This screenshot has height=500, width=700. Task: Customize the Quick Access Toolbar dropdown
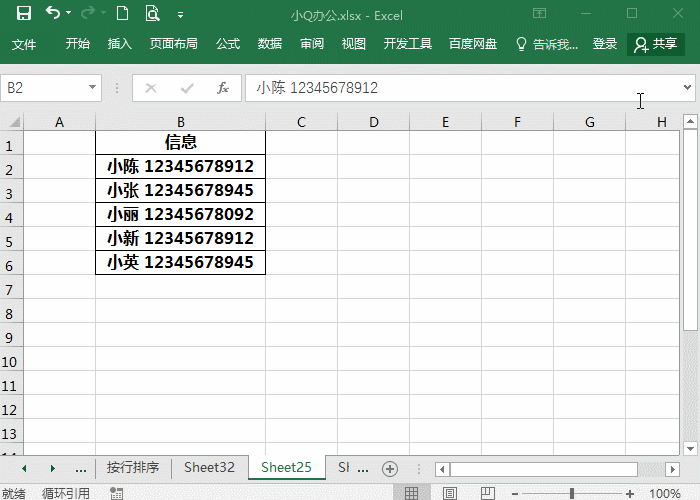180,15
